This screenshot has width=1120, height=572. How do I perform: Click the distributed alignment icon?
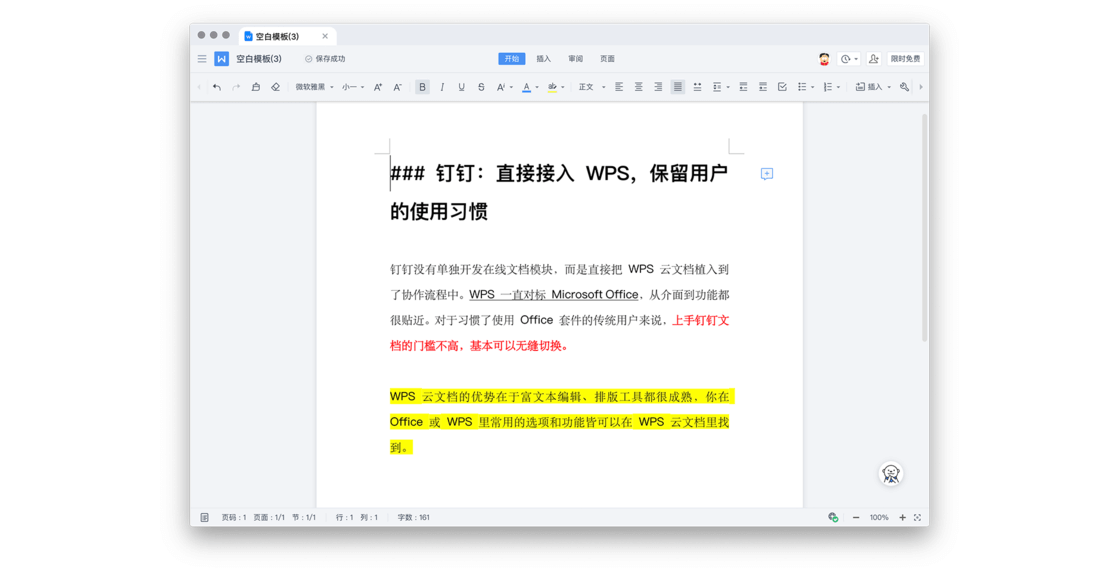[x=697, y=87]
